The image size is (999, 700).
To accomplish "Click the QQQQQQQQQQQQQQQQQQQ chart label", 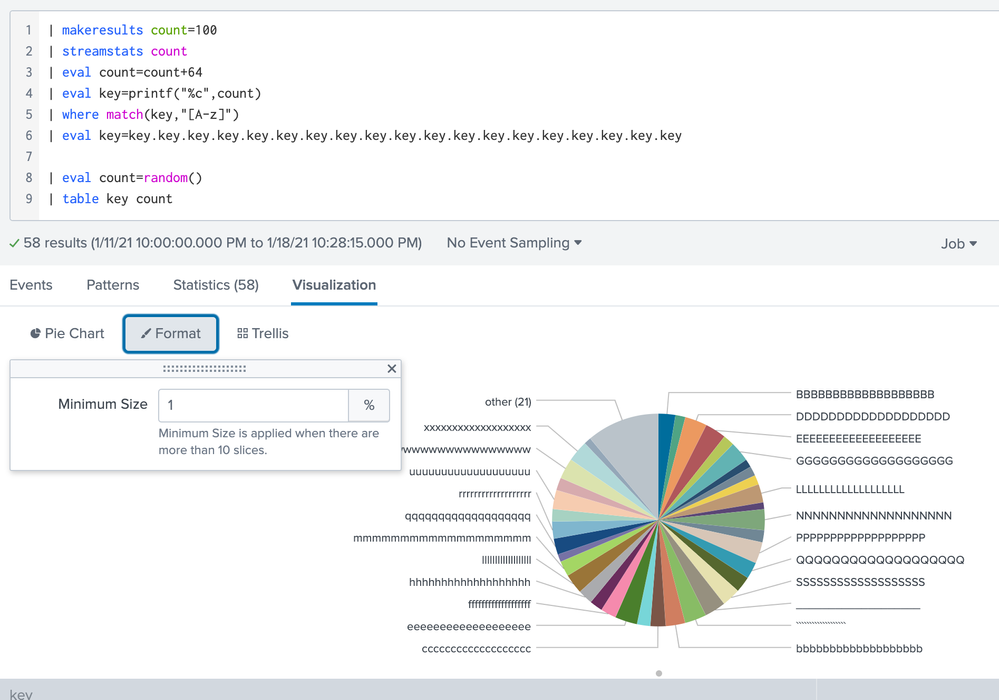I will click(880, 560).
